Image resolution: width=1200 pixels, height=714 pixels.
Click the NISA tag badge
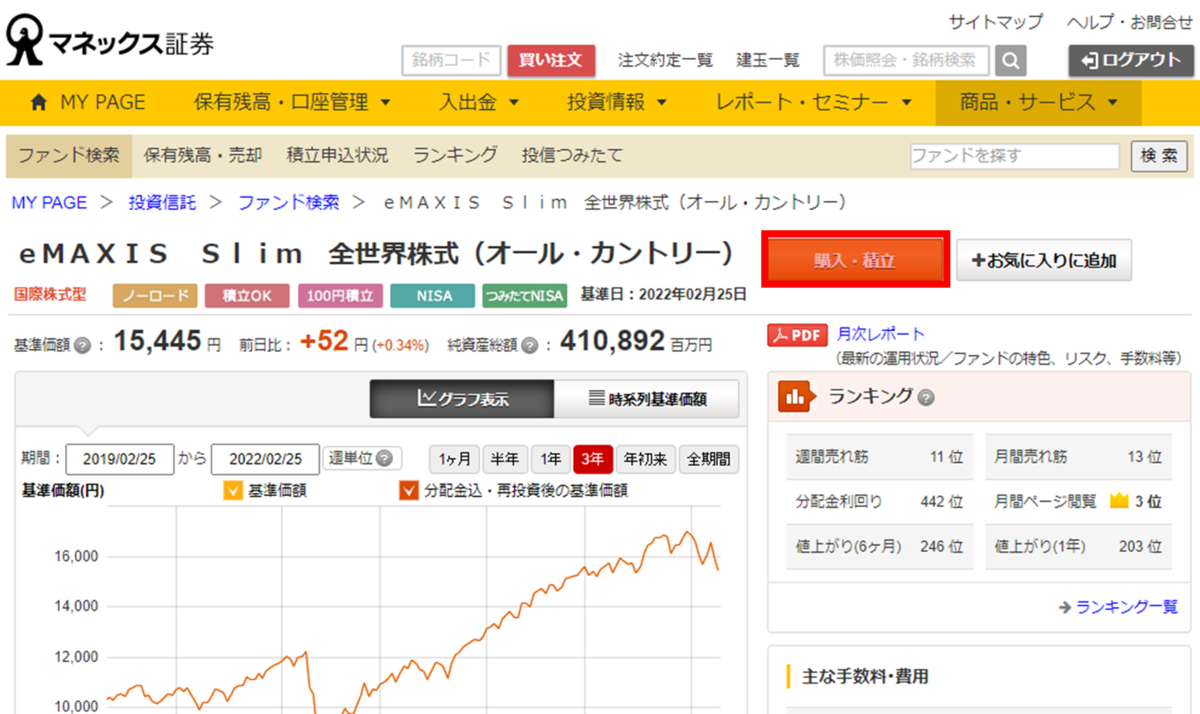pyautogui.click(x=433, y=296)
